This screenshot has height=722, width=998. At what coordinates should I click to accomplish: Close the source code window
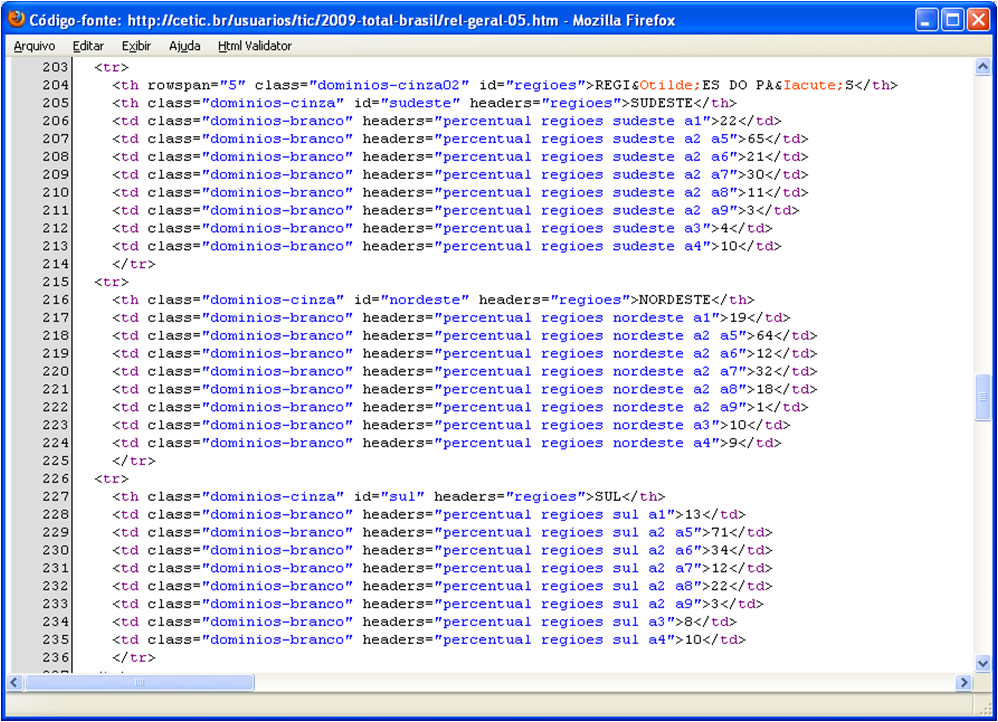978,20
